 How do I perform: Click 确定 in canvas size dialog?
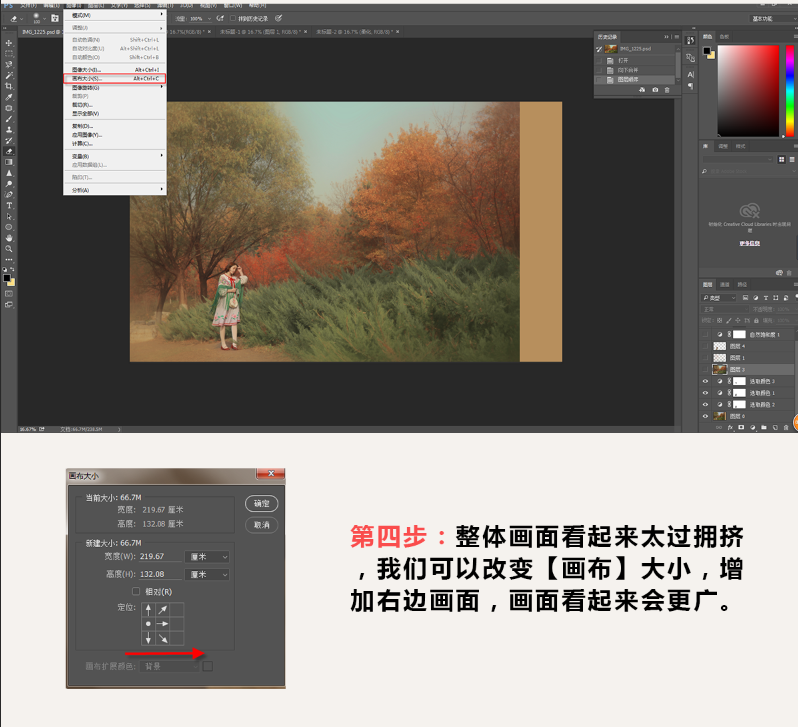[x=262, y=504]
